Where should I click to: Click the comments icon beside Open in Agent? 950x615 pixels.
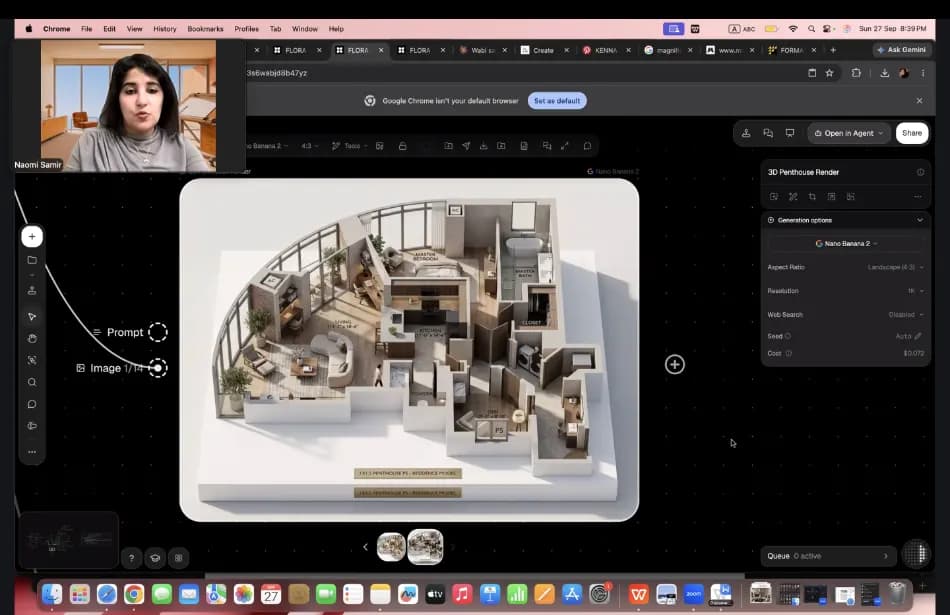[768, 133]
